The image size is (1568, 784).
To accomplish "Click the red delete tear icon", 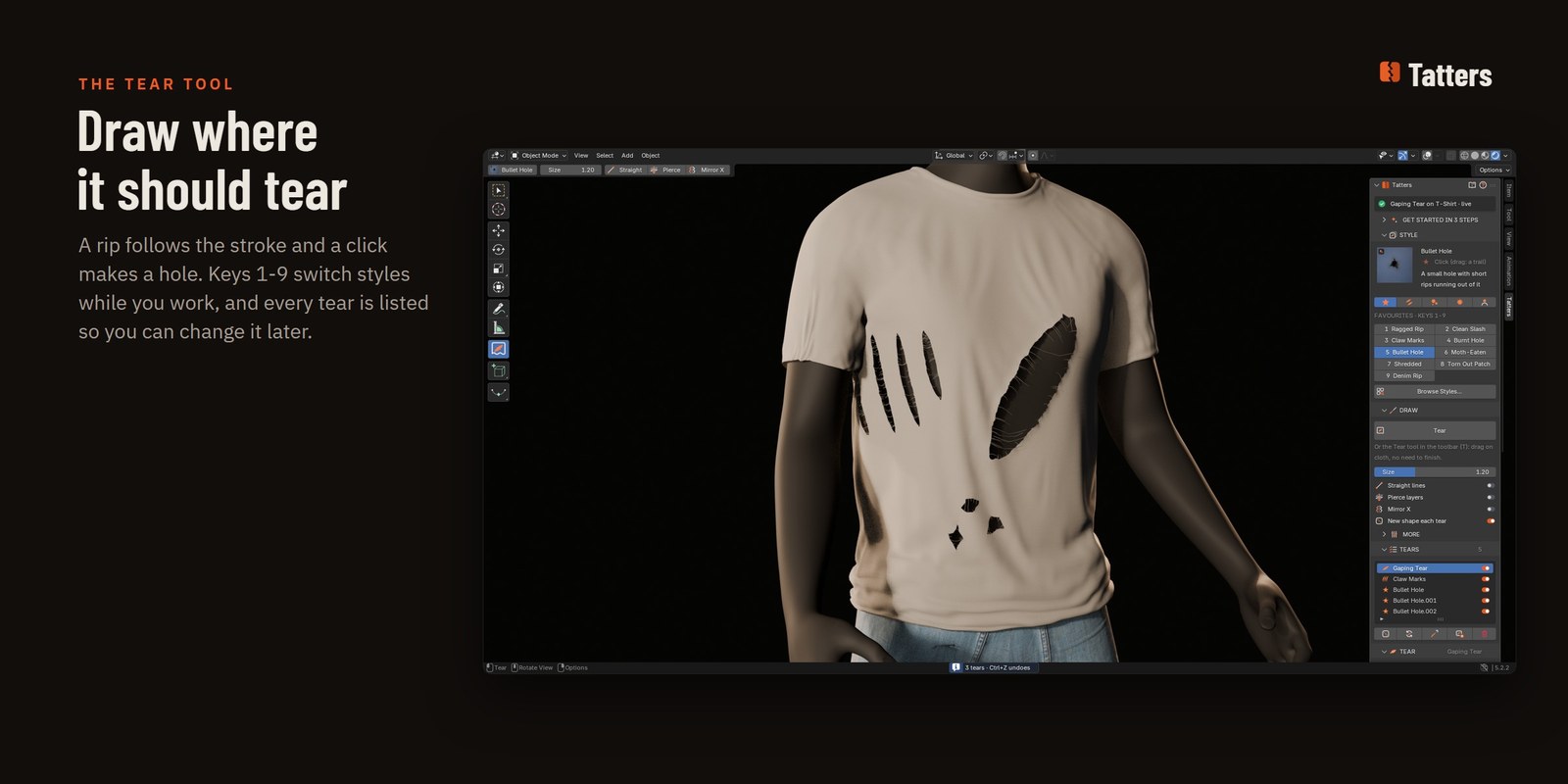I will coord(1484,634).
